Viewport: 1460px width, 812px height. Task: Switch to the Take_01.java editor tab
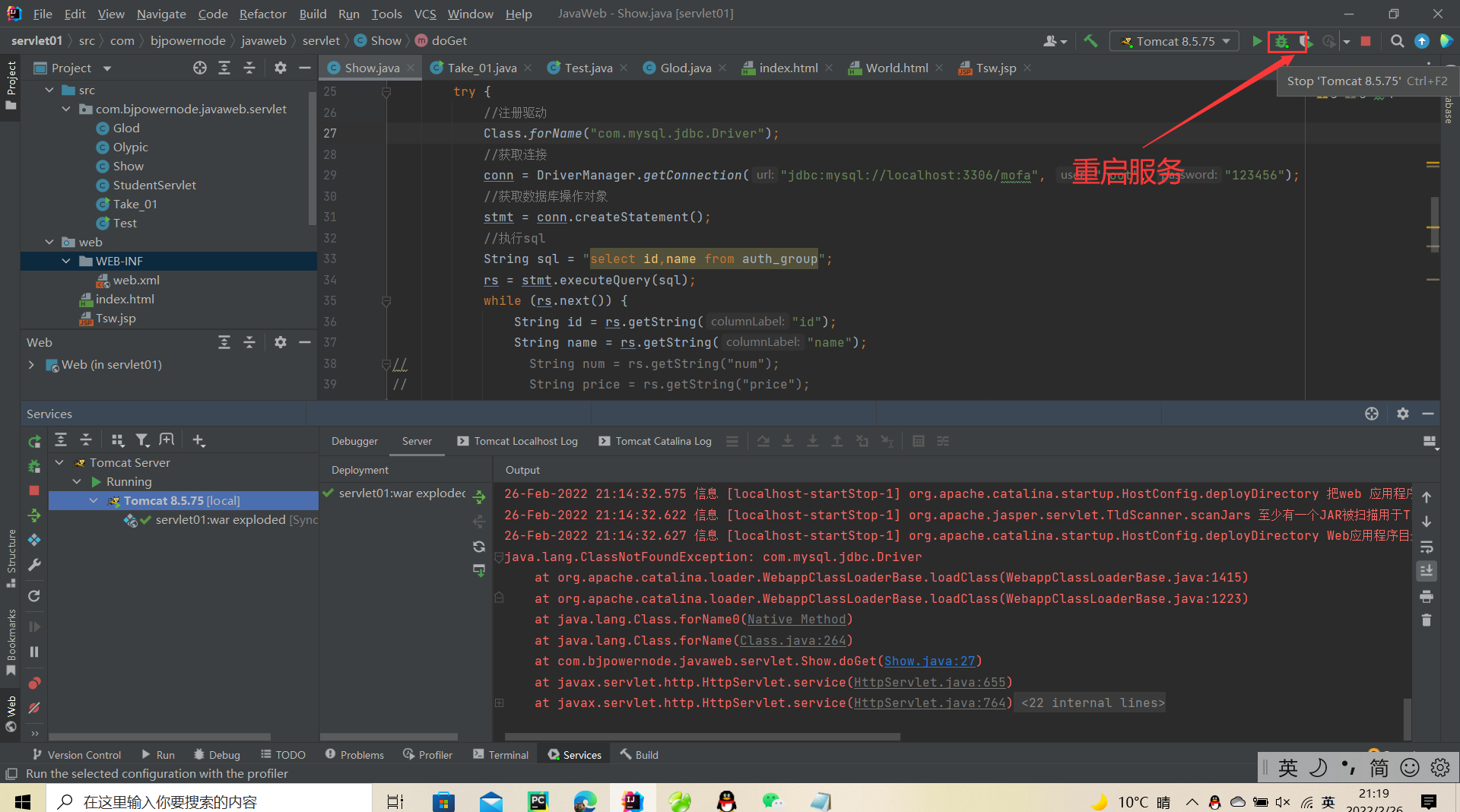[x=481, y=68]
